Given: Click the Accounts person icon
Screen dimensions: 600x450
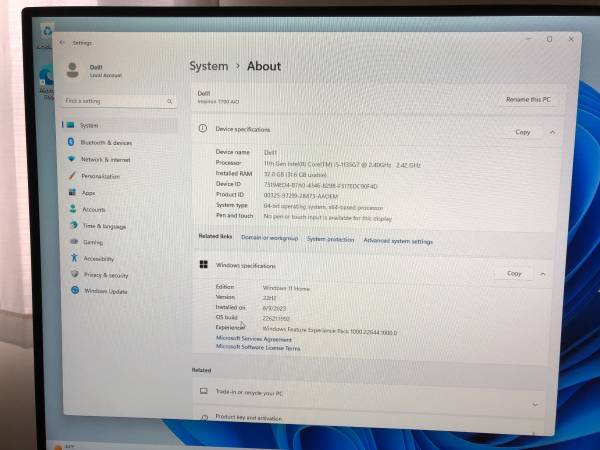Looking at the screenshot, I should [x=73, y=210].
